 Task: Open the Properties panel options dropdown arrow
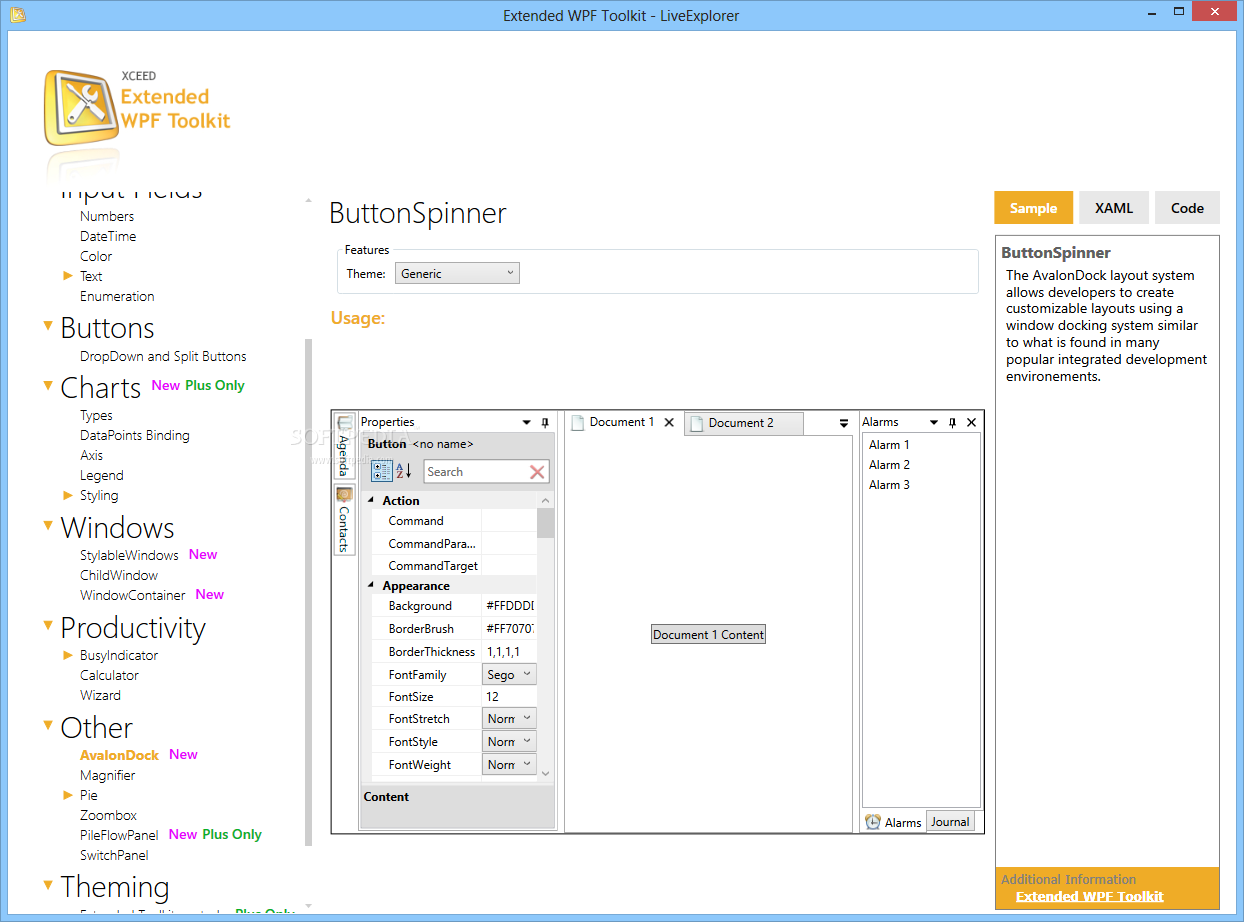[527, 423]
